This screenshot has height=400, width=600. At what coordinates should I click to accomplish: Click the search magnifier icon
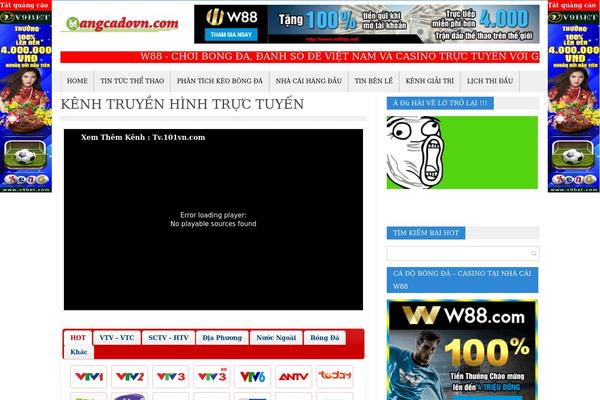[533, 253]
